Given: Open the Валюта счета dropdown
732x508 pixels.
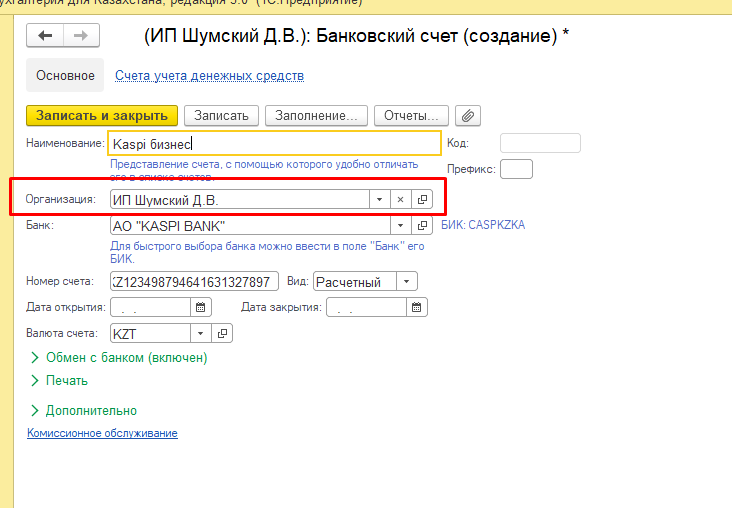Looking at the screenshot, I should 201,333.
